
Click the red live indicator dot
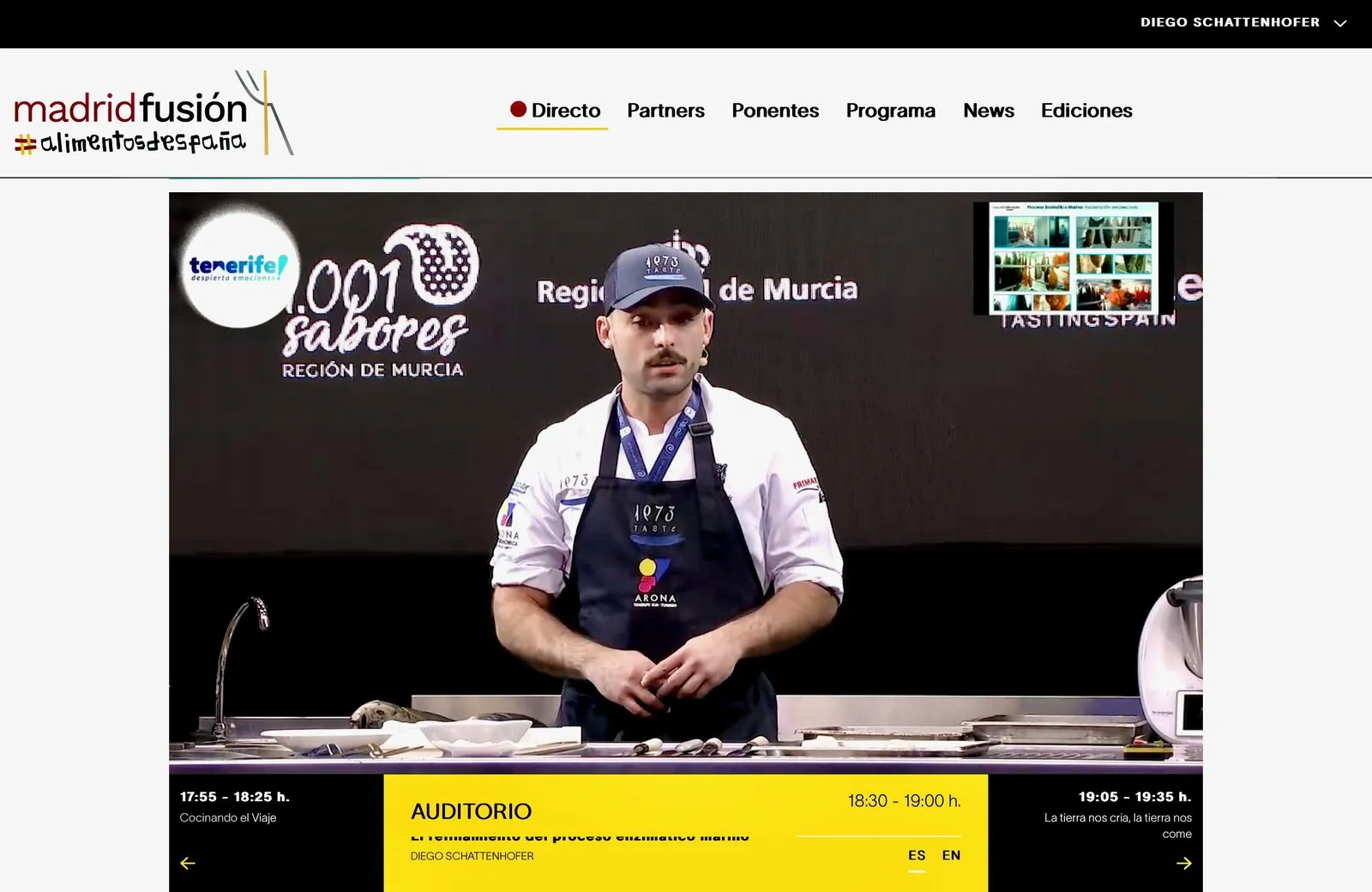click(x=518, y=109)
